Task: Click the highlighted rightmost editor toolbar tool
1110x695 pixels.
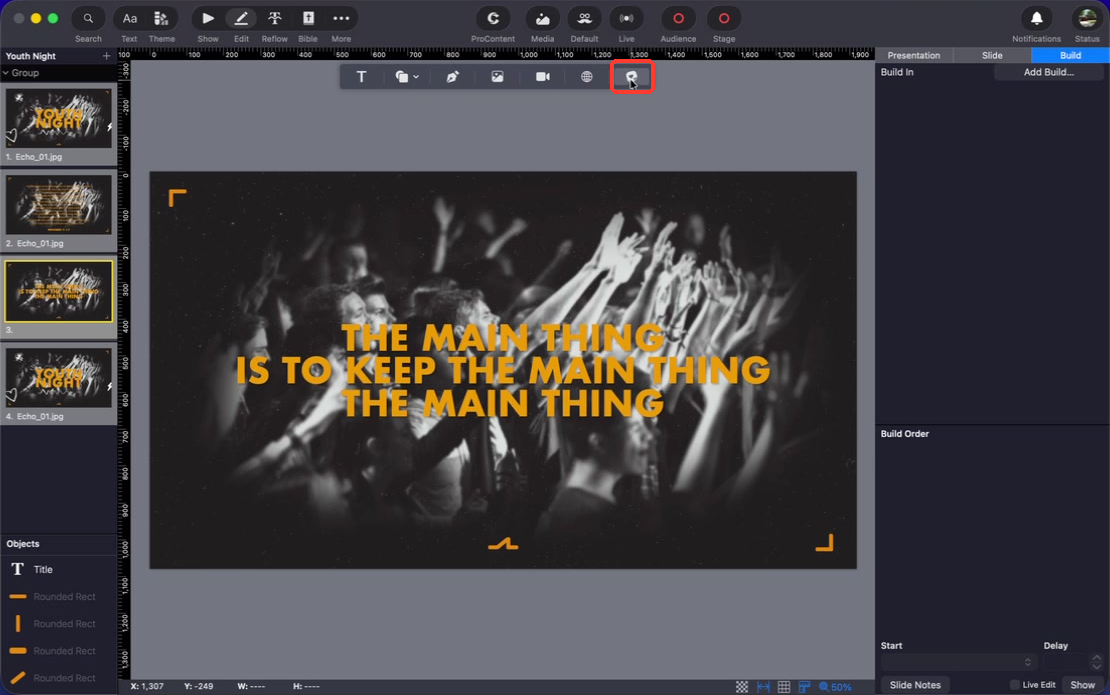Action: (631, 76)
